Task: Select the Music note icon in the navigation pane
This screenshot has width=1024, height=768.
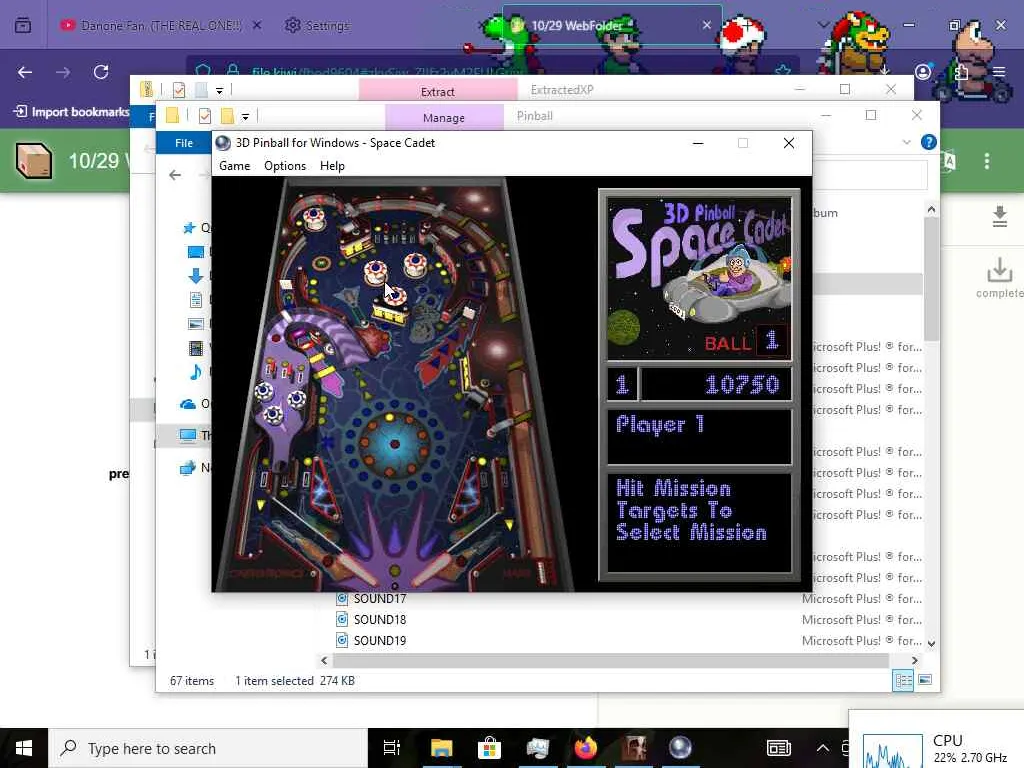Action: pyautogui.click(x=195, y=372)
